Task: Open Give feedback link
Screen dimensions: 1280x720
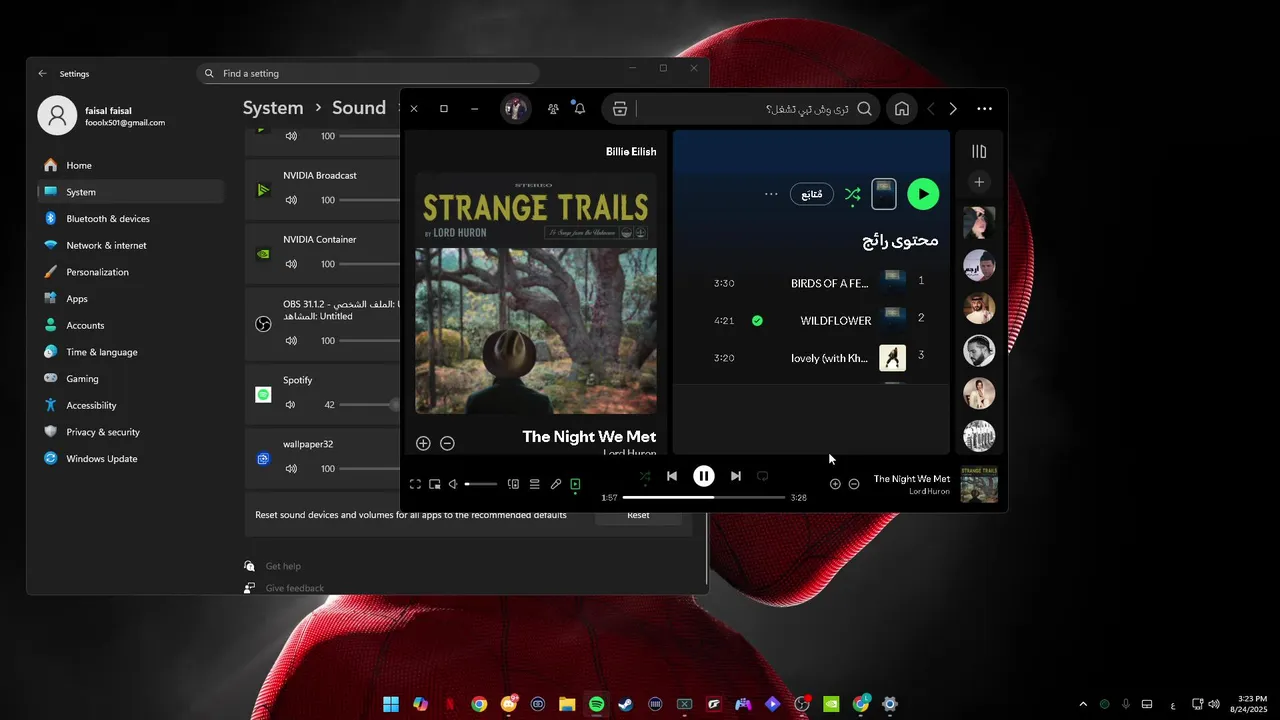Action: (295, 588)
